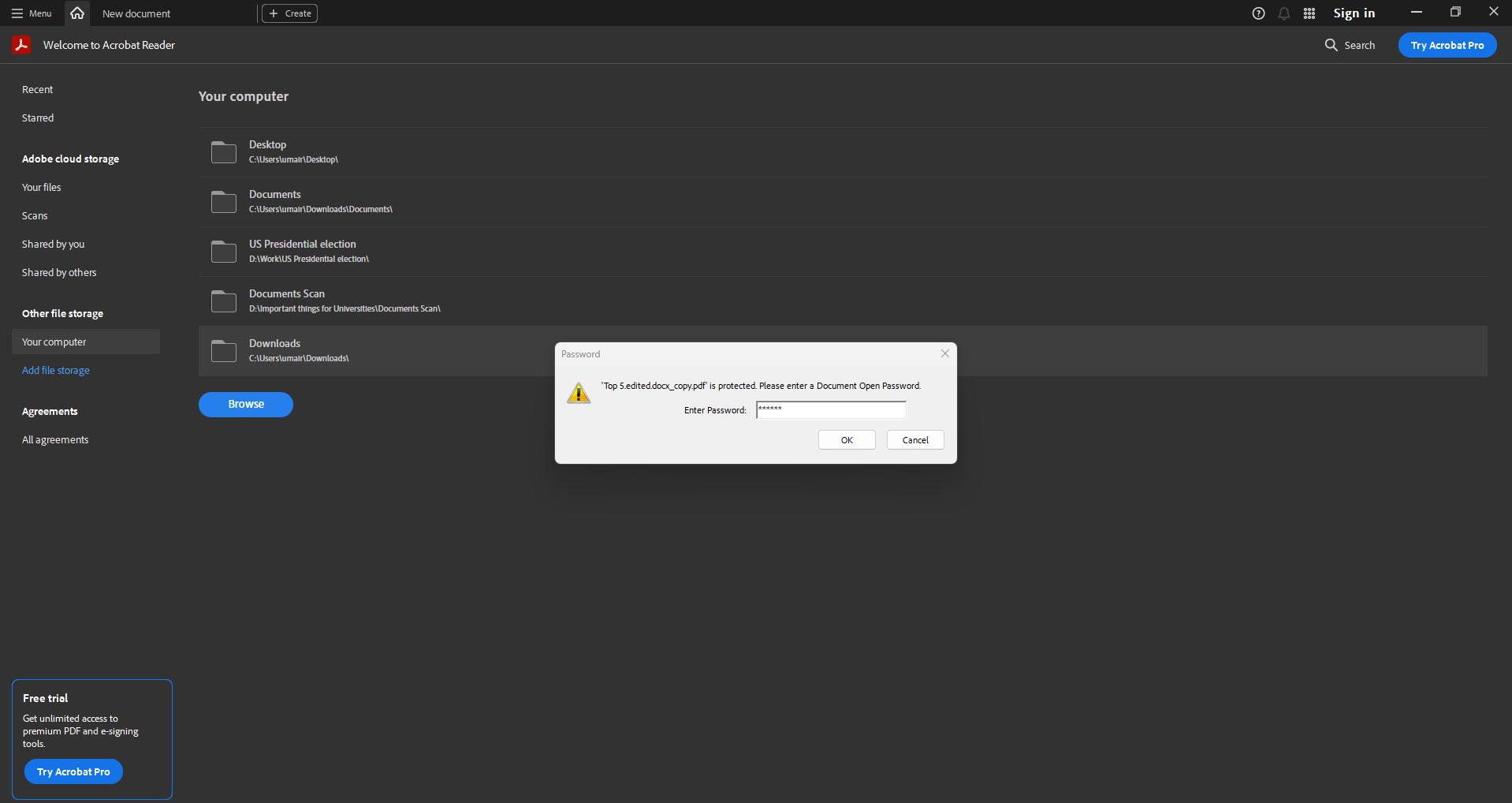Click the Search label in the header
Image resolution: width=1512 pixels, height=803 pixels.
click(1360, 45)
